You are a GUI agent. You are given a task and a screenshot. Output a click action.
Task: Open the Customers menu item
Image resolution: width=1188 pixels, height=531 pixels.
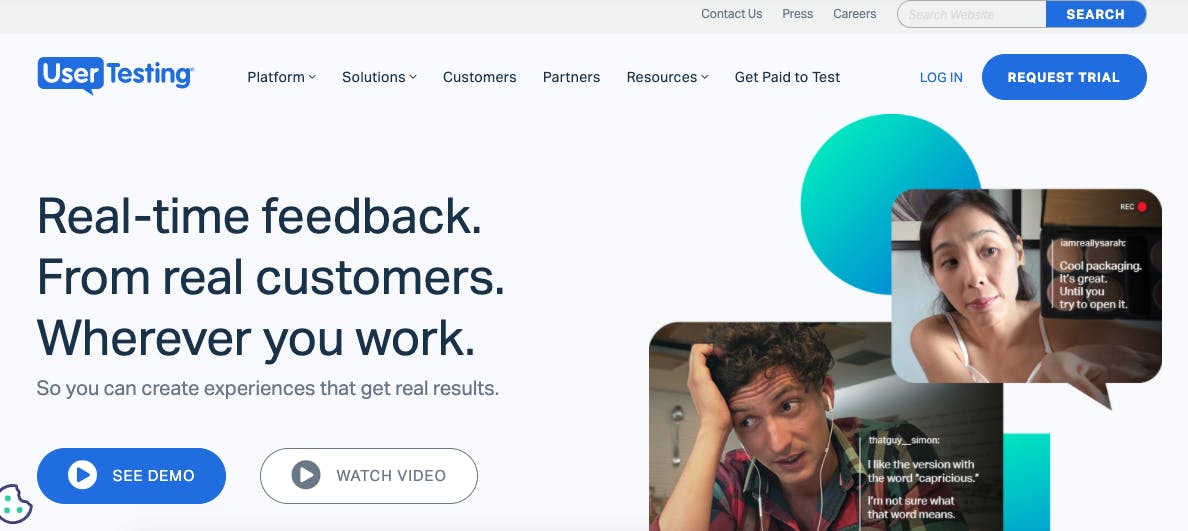[x=480, y=77]
